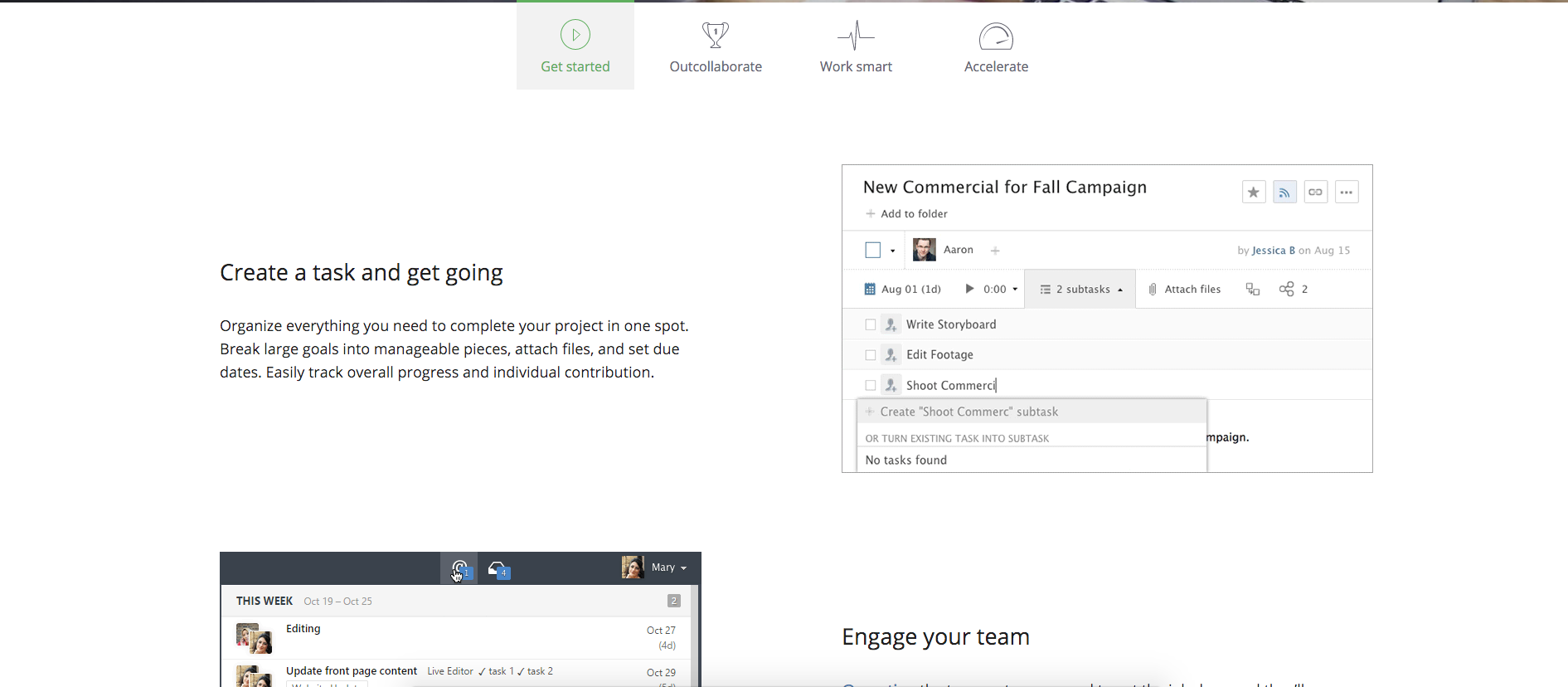This screenshot has height=687, width=1568.
Task: Click Attach files
Action: point(1184,290)
